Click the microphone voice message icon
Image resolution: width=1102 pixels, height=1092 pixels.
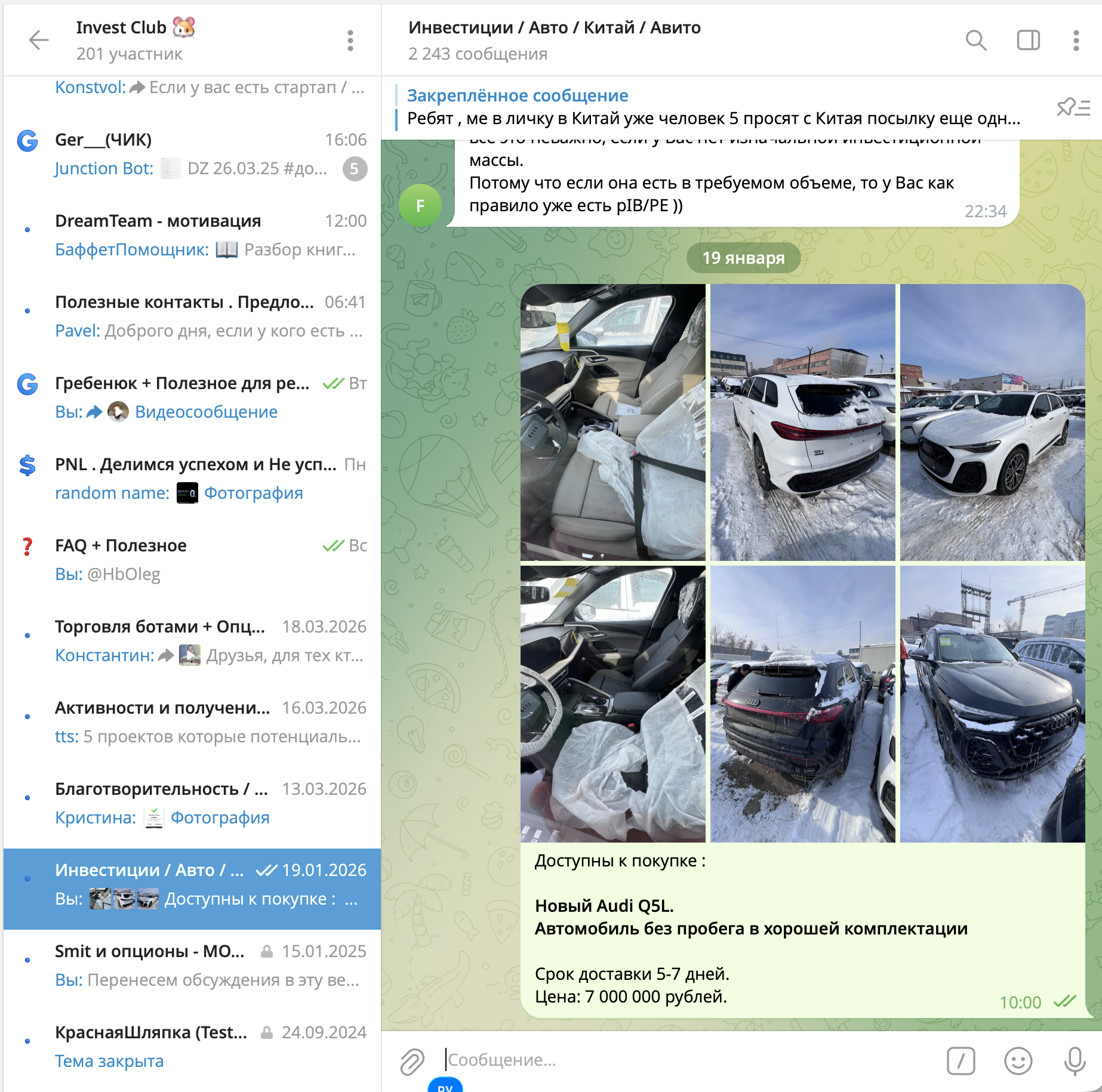coord(1075,1060)
